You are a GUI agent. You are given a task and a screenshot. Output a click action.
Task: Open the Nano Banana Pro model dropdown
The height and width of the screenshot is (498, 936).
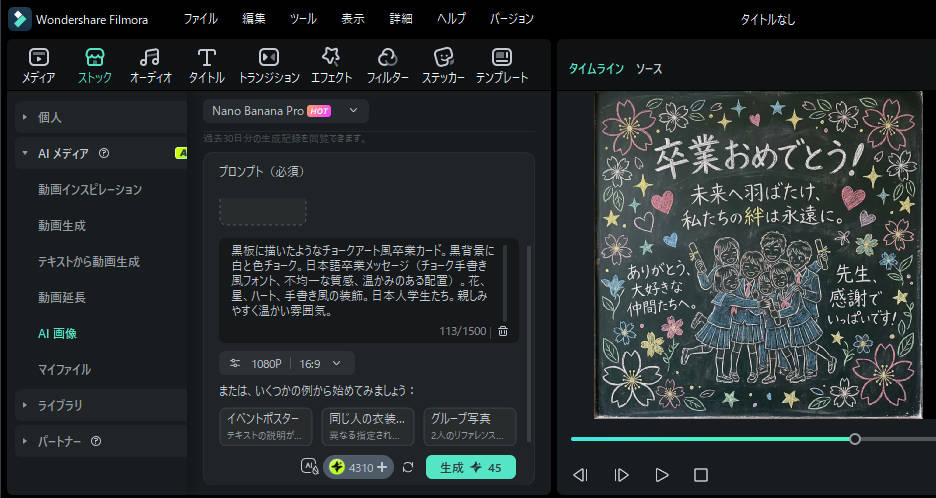tap(286, 111)
